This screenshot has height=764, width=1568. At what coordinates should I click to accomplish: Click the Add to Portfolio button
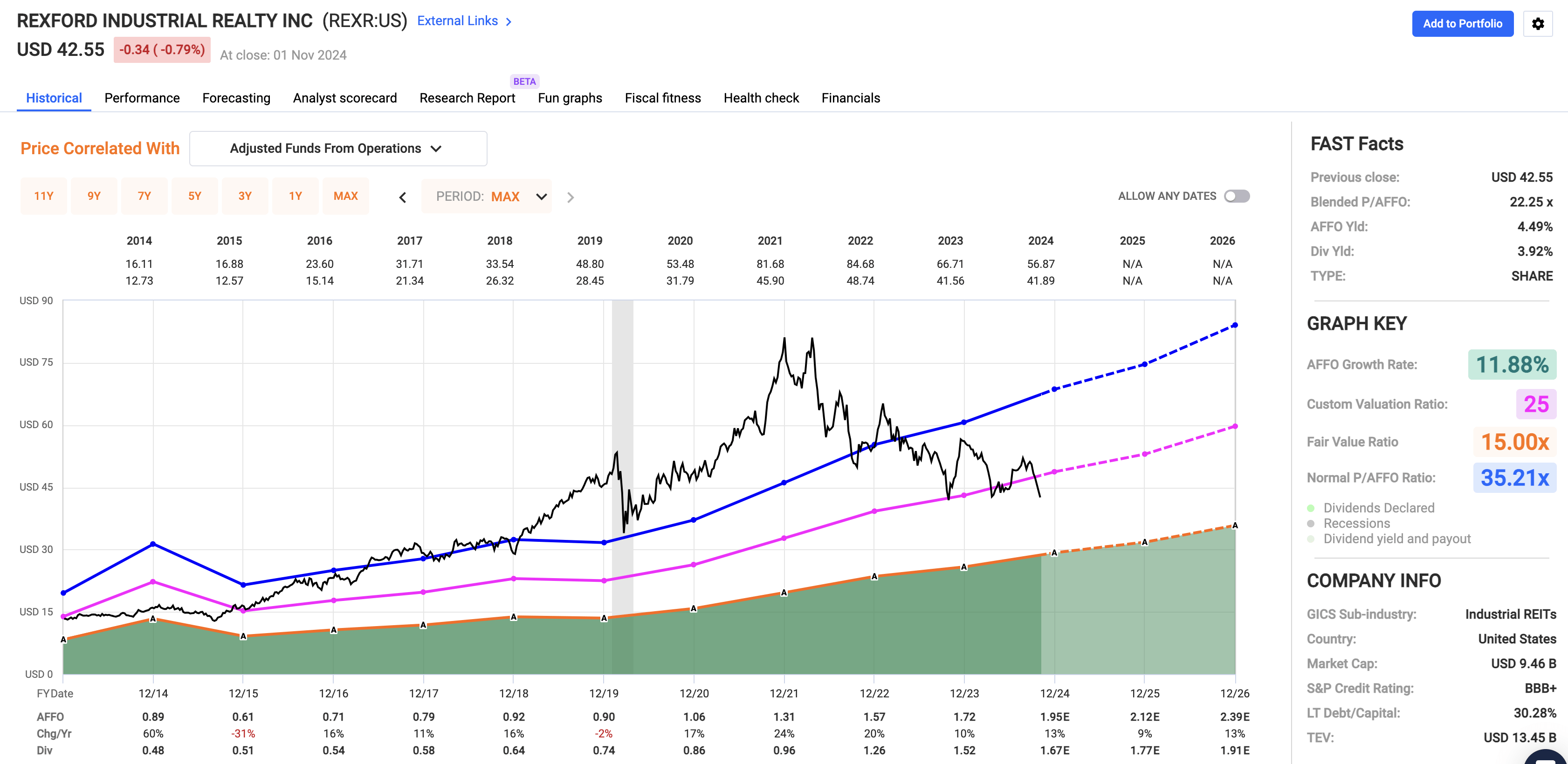[1463, 24]
